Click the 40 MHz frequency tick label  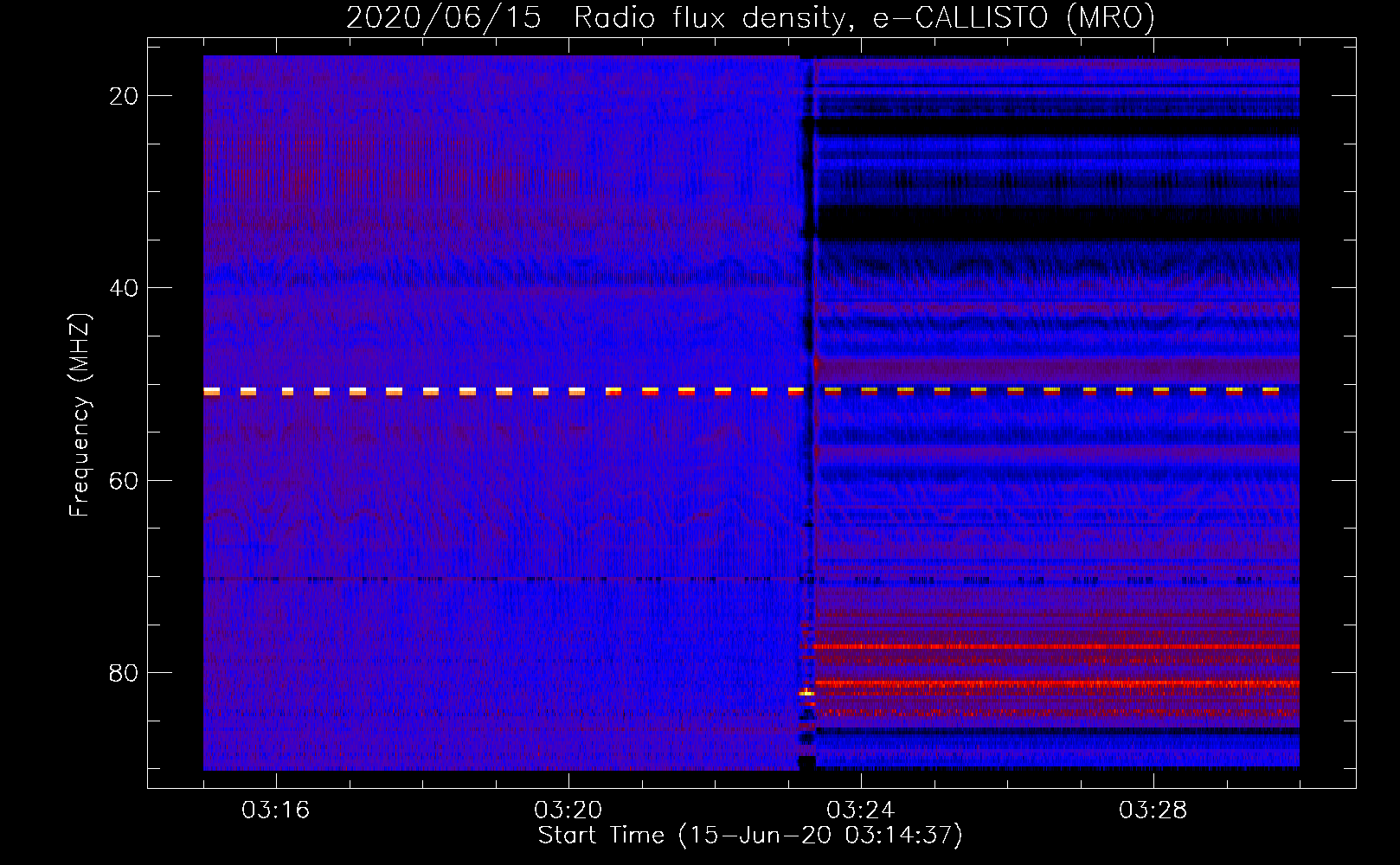pos(124,288)
